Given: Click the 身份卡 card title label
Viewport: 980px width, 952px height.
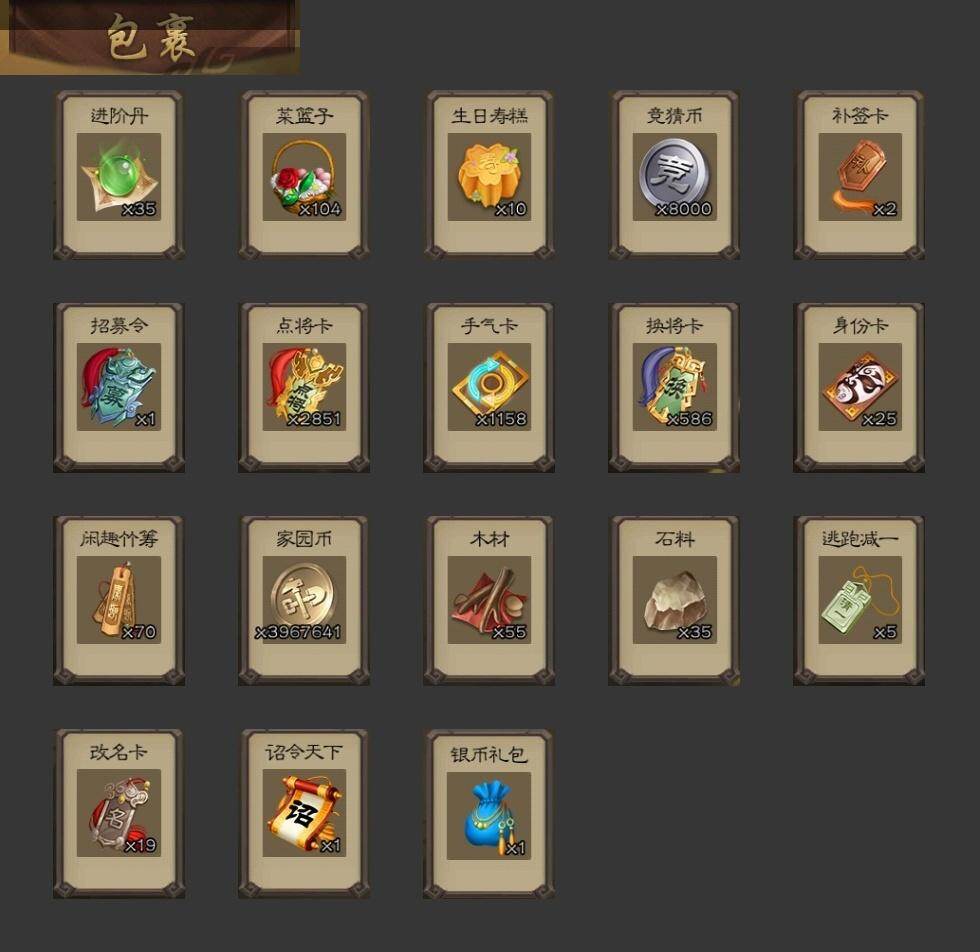Looking at the screenshot, I should 860,326.
